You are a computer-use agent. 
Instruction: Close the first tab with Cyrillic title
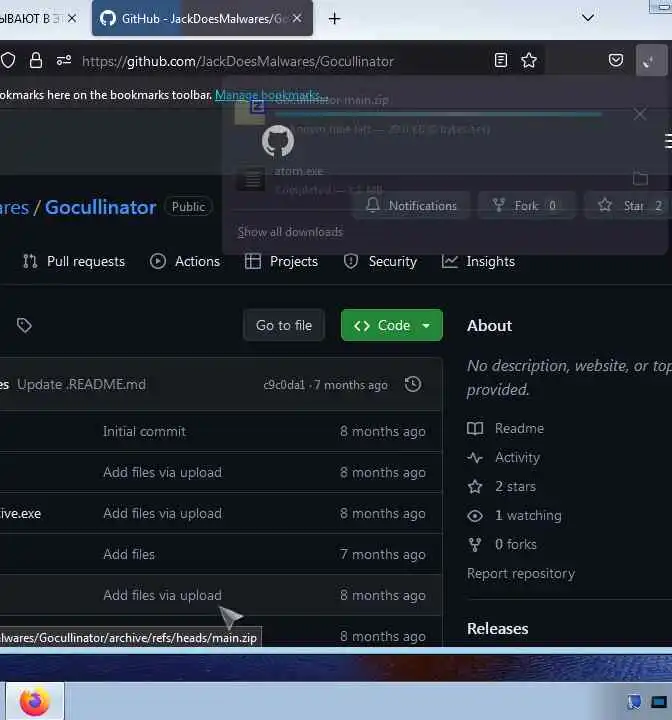click(72, 18)
